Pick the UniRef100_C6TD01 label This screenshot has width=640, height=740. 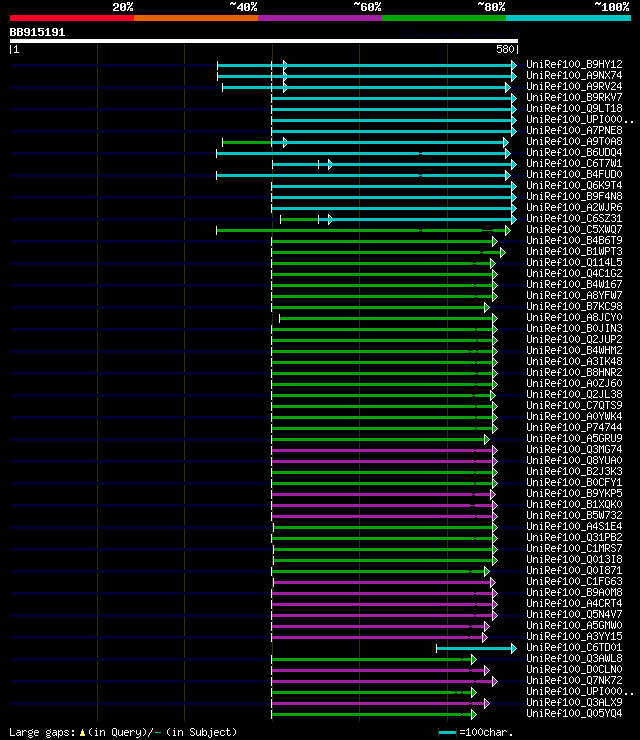tap(574, 647)
